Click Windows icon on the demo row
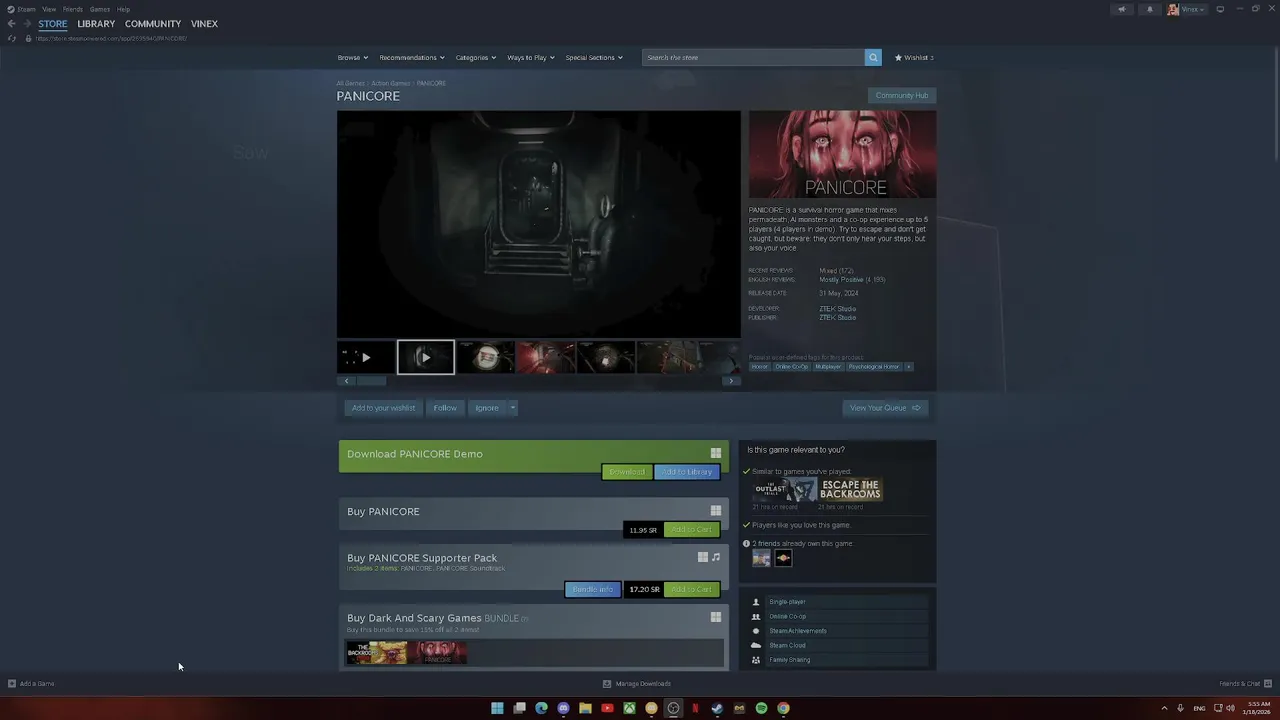The image size is (1280, 720). point(716,453)
